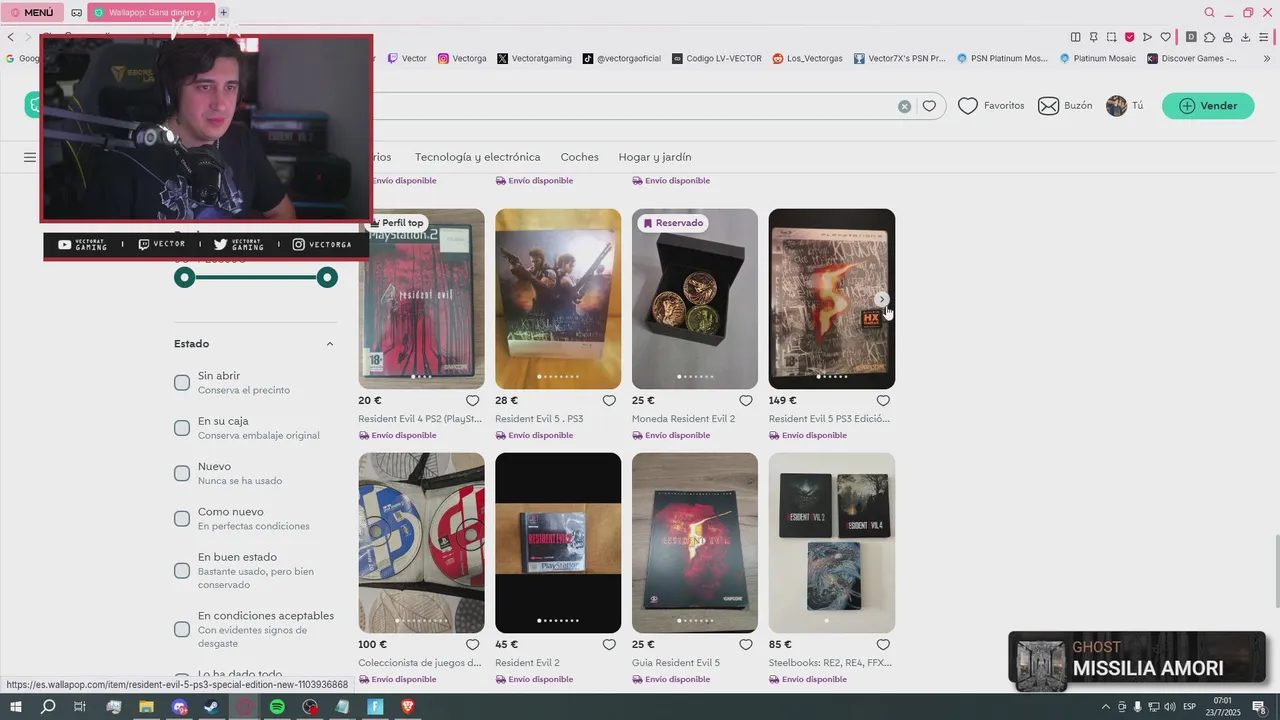This screenshot has height=720, width=1280.
Task: Save search with heart icon in search bar
Action: (x=929, y=106)
